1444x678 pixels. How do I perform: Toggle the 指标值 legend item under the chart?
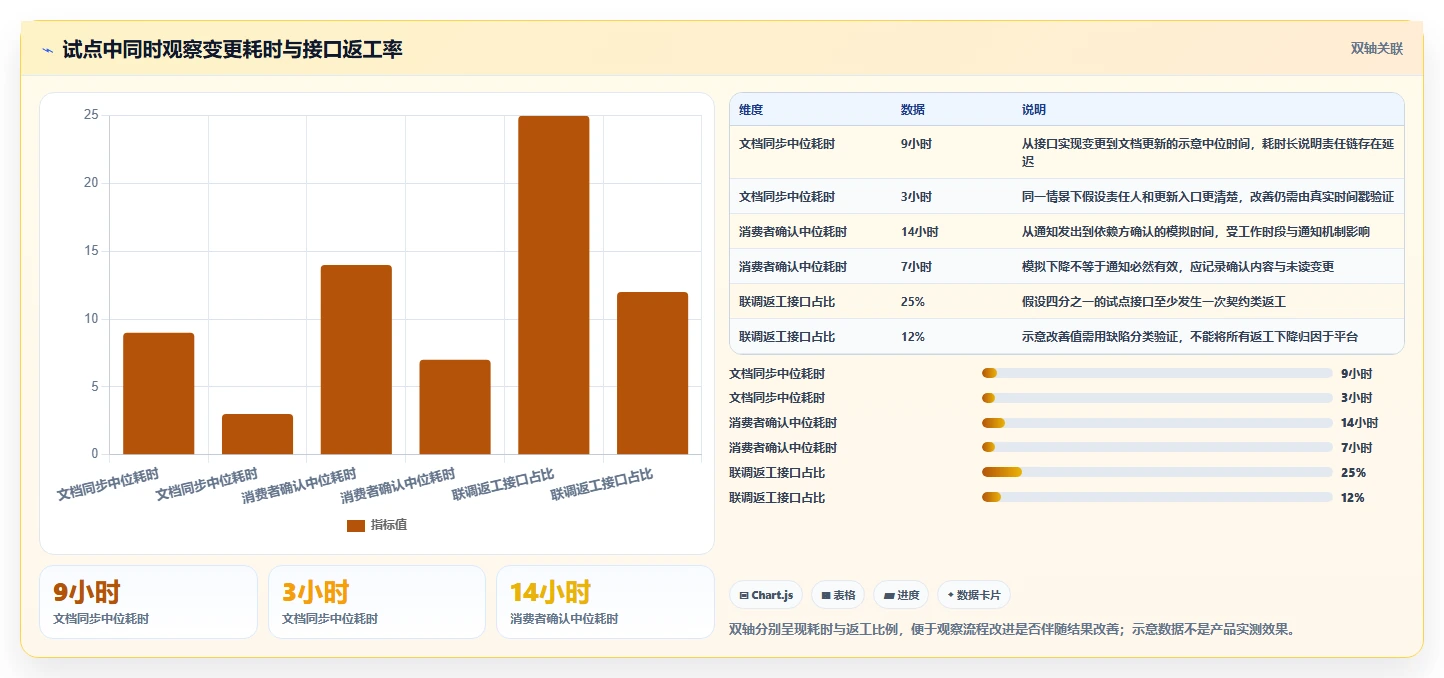[377, 525]
